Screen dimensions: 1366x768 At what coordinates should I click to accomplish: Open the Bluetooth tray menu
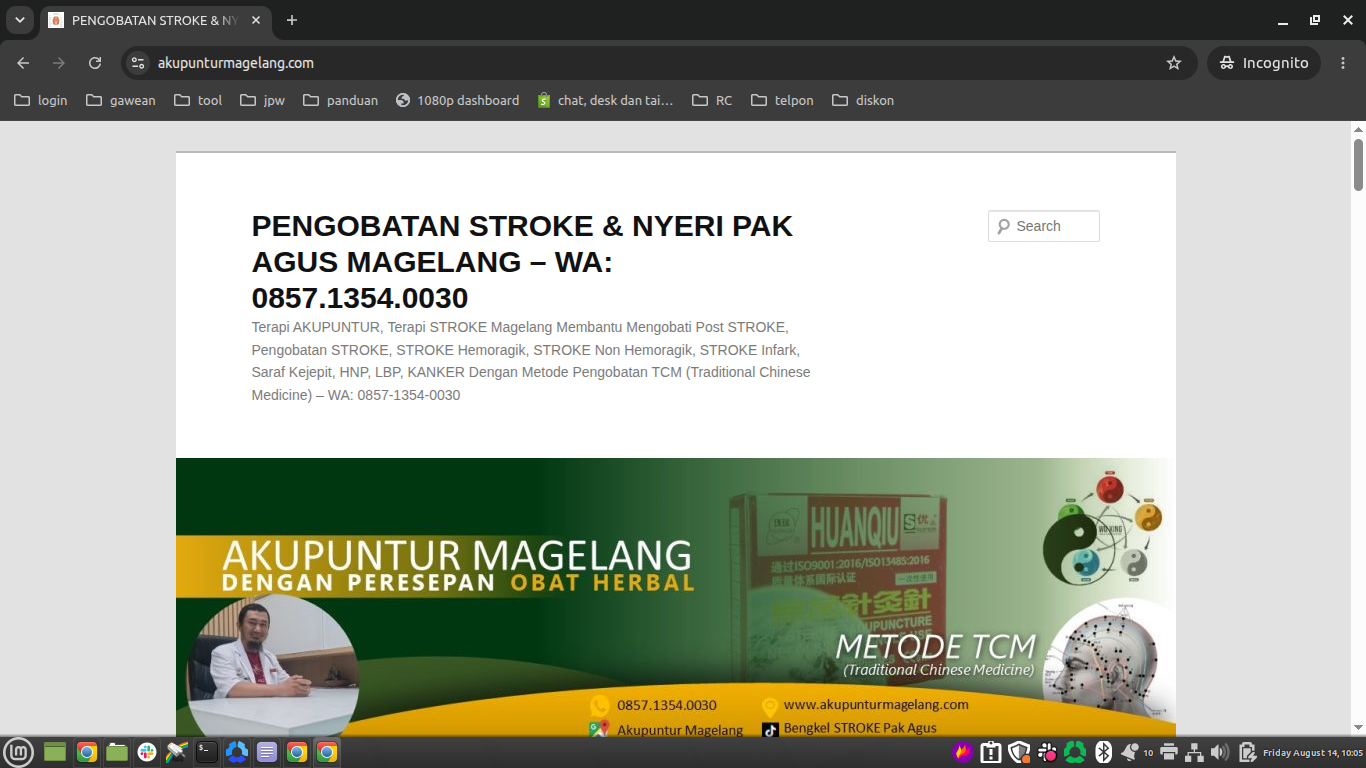coord(1104,752)
